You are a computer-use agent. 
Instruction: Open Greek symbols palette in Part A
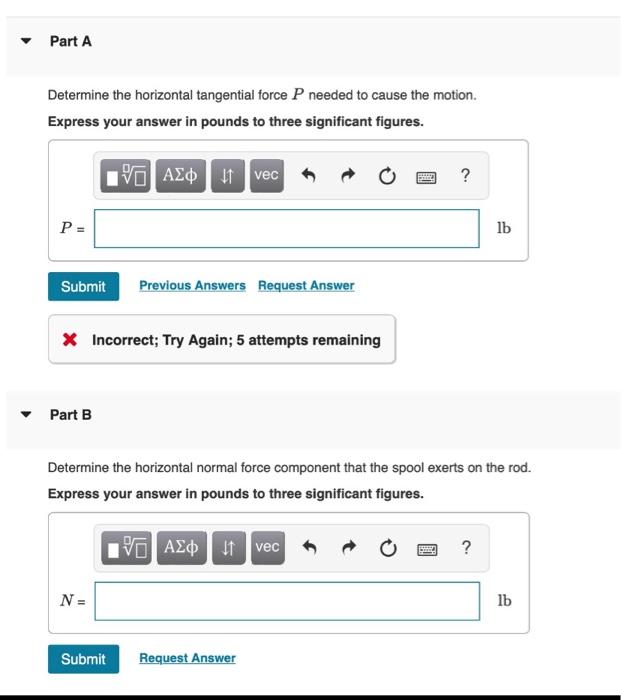[x=180, y=176]
